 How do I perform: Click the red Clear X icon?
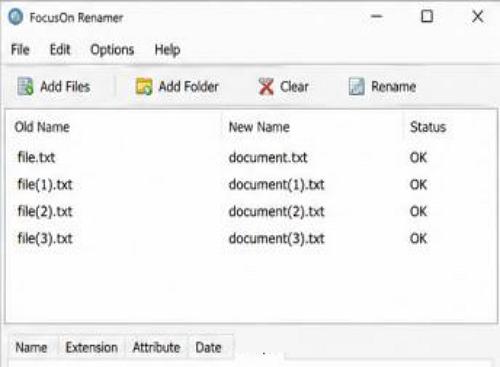tap(266, 87)
